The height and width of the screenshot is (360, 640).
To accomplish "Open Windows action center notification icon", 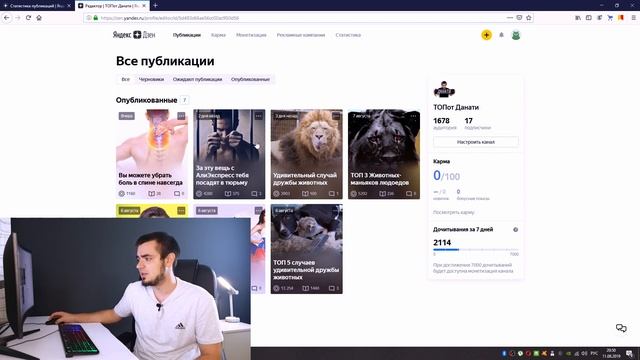I will (630, 353).
